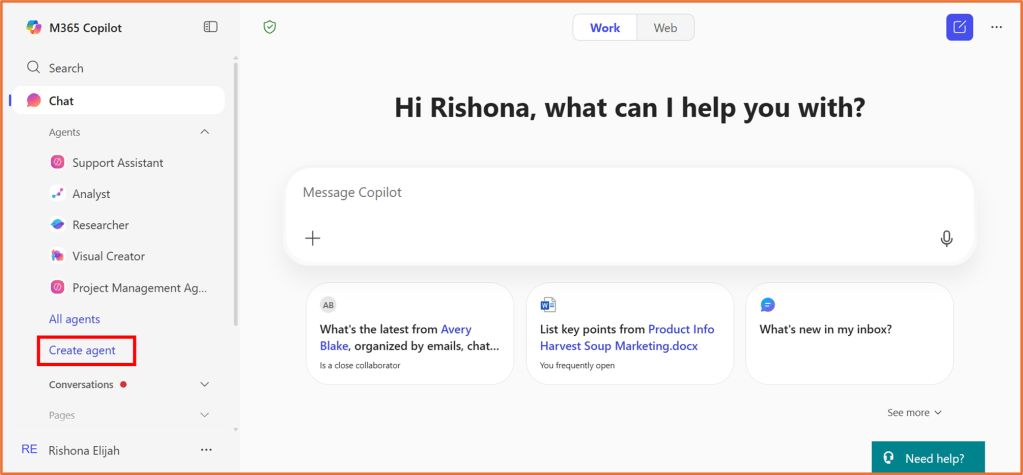
Task: Switch to the Web tab
Action: point(665,28)
